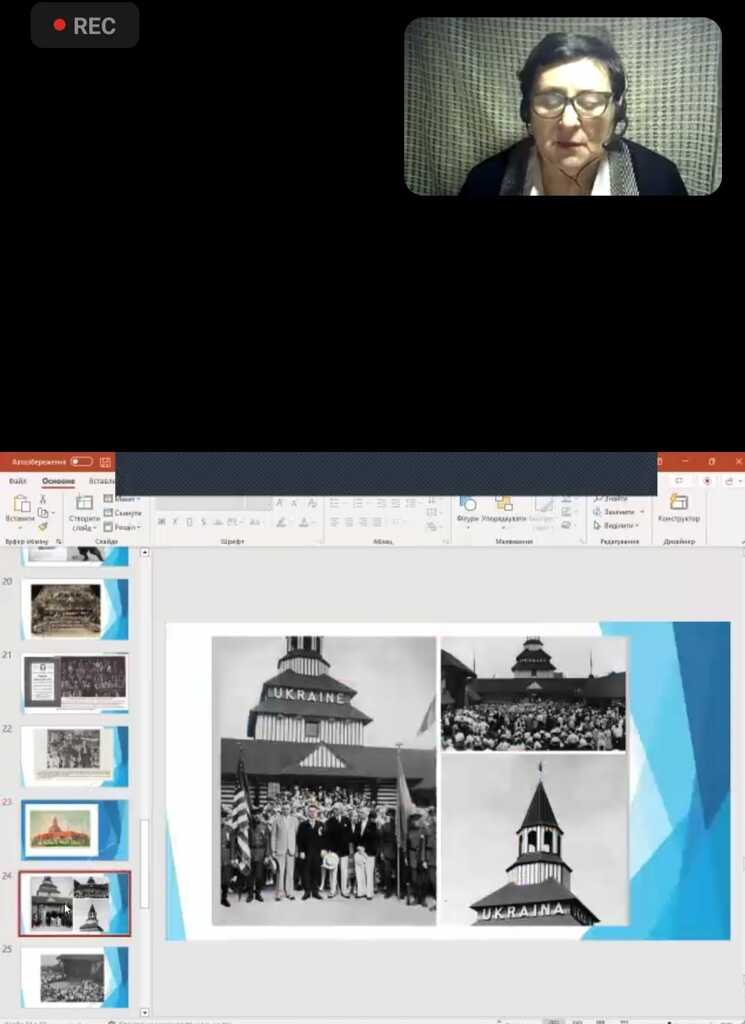Open the Designer (Конструктор) pane

pyautogui.click(x=679, y=508)
